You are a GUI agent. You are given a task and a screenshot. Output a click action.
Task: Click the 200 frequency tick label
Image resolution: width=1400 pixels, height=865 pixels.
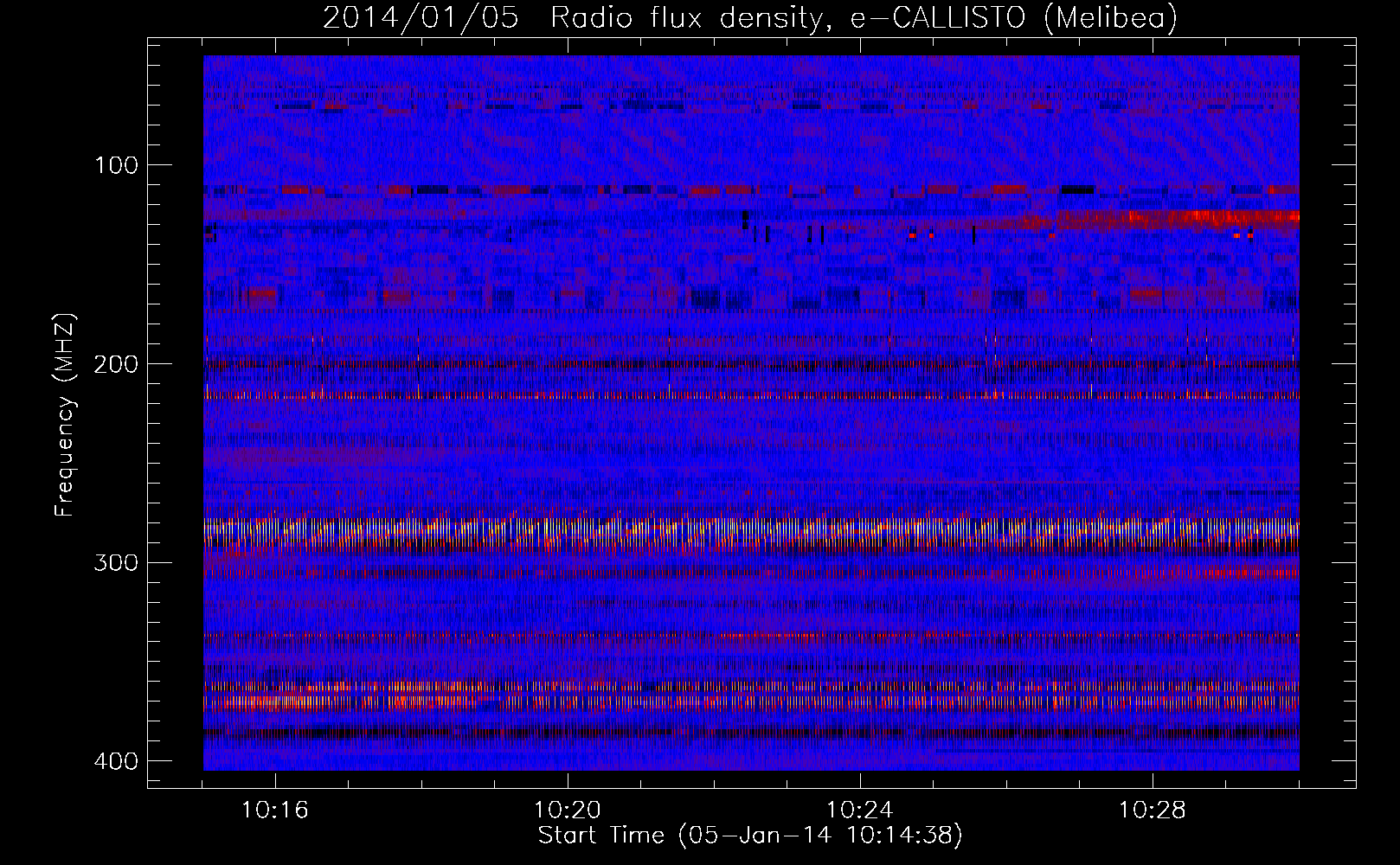115,364
